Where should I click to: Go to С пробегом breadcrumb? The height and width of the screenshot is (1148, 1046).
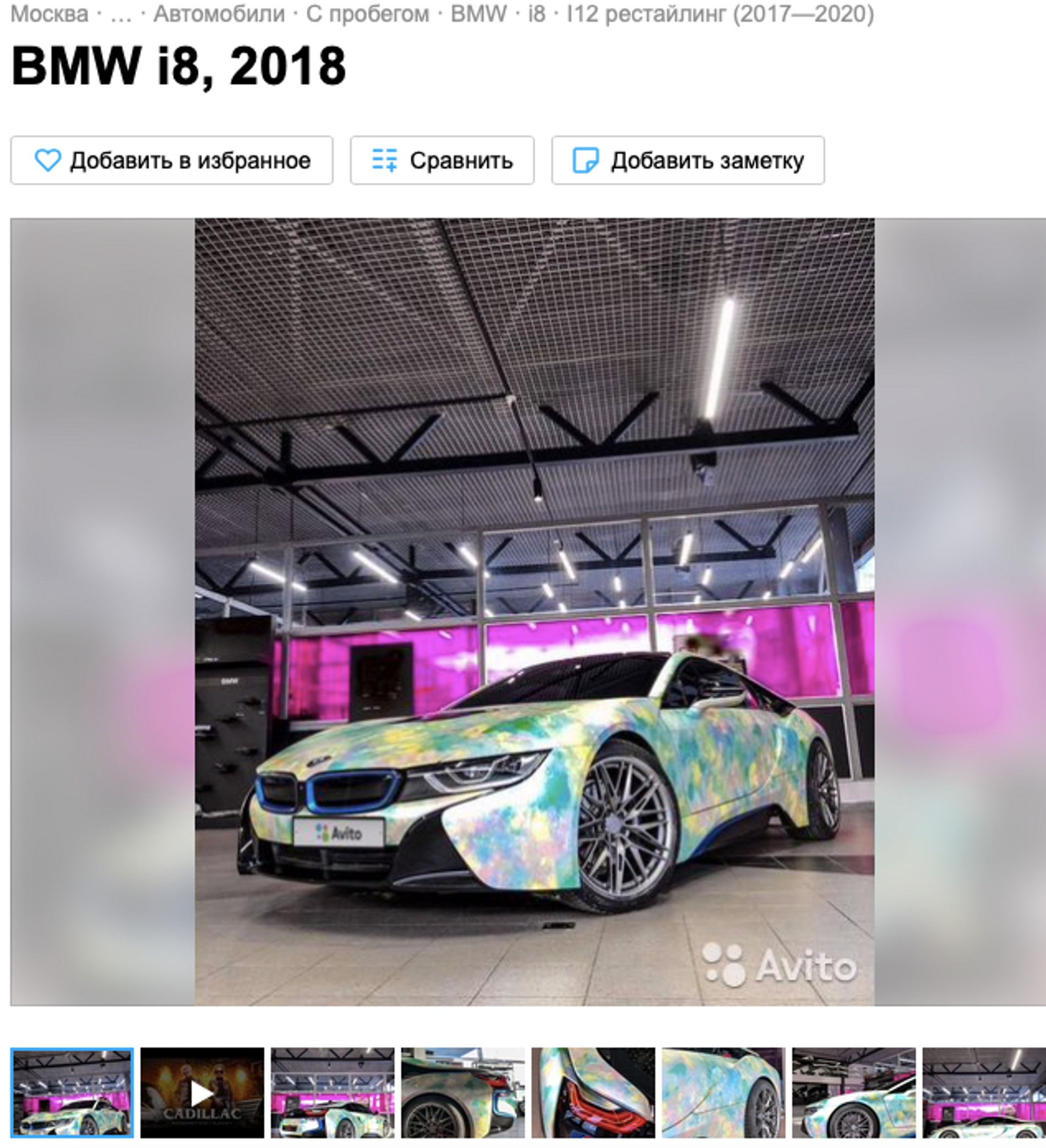[x=367, y=14]
